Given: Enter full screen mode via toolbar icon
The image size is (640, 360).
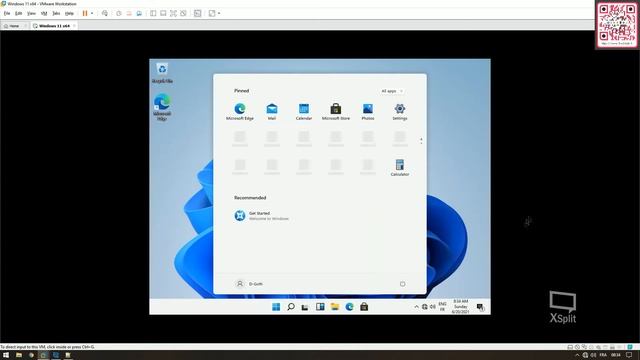Looking at the screenshot, I should click(173, 13).
